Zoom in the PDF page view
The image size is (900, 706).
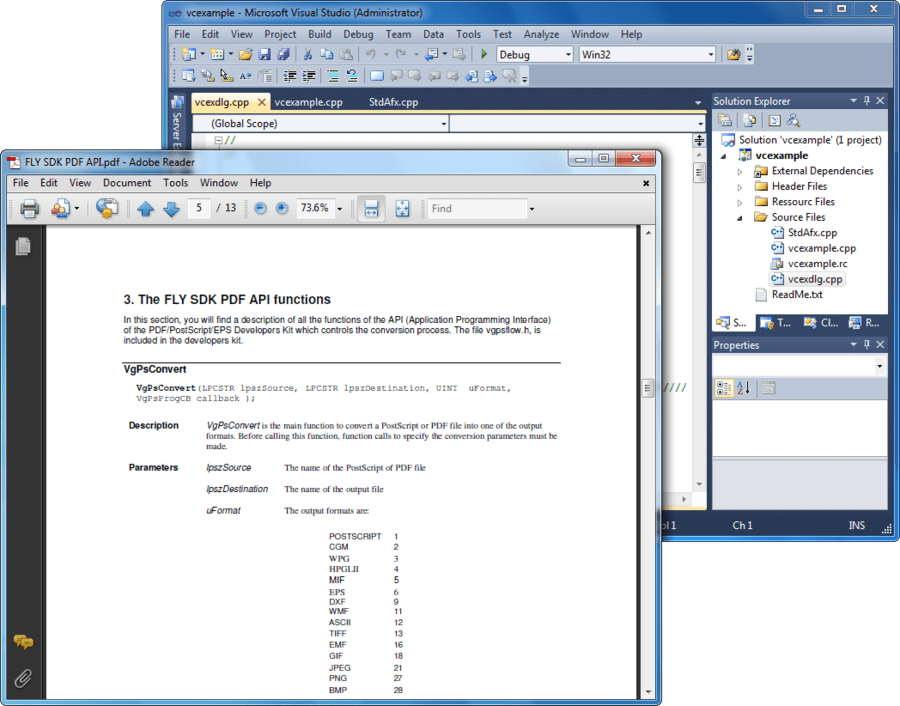[x=281, y=208]
